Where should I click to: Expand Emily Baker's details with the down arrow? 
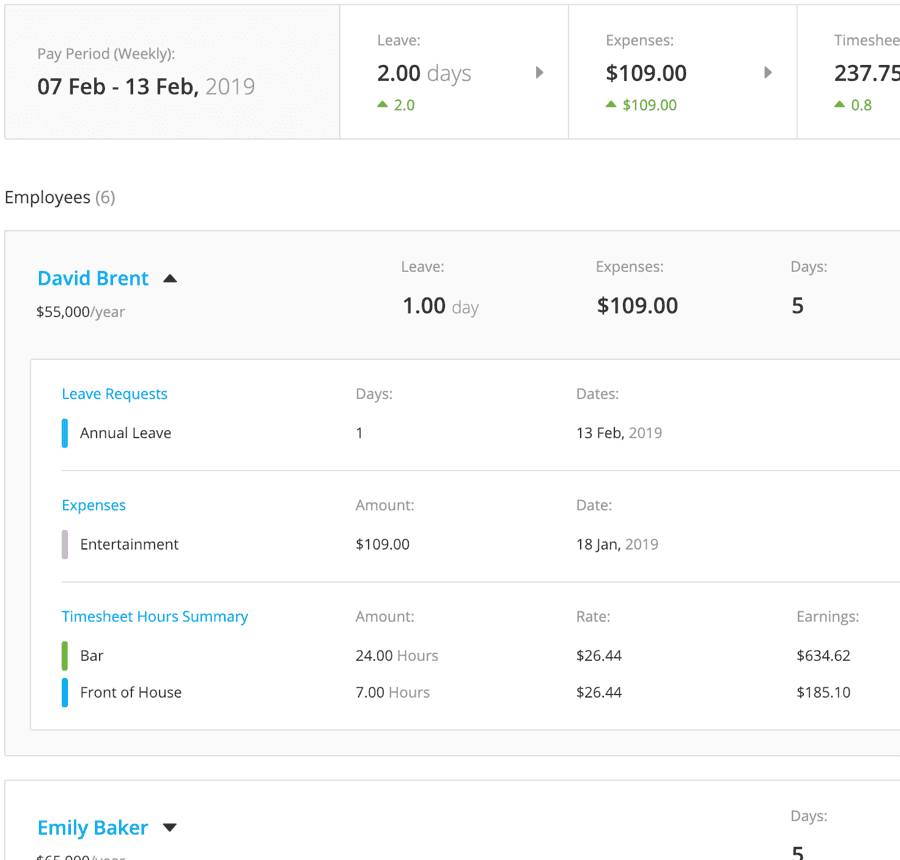tap(170, 827)
